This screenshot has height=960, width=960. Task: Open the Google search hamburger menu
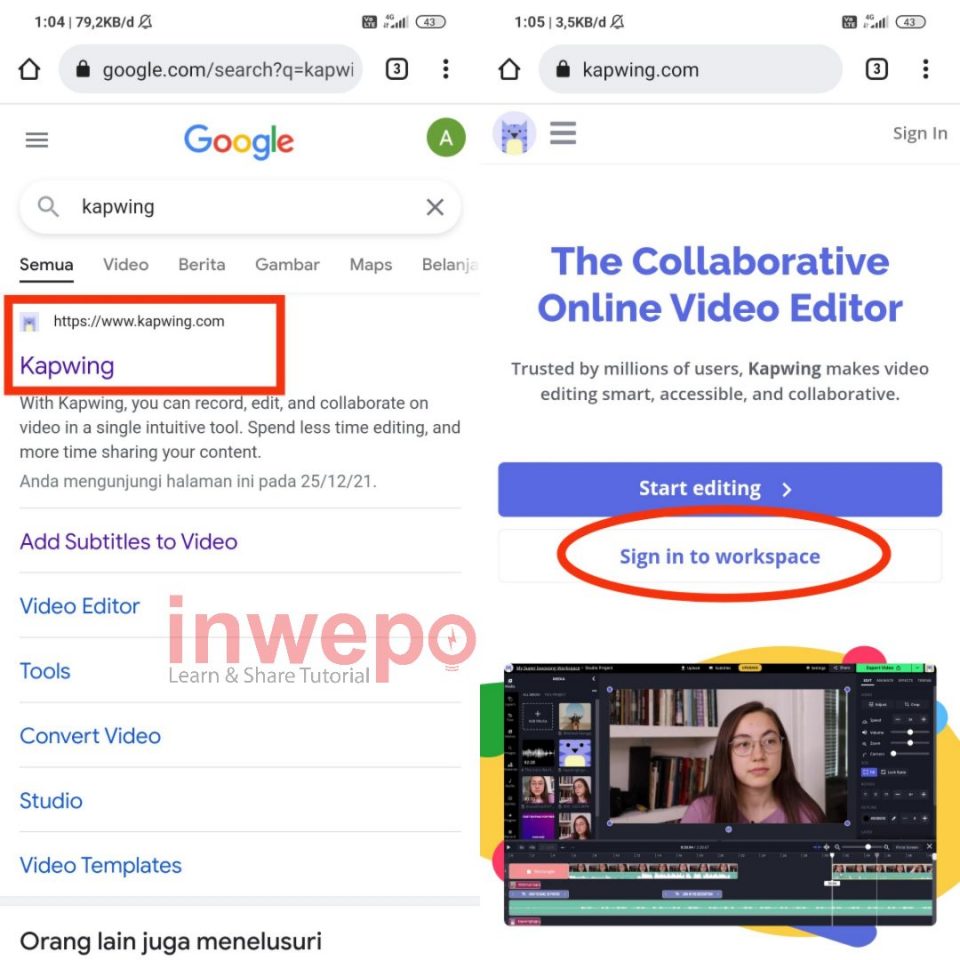pos(36,139)
